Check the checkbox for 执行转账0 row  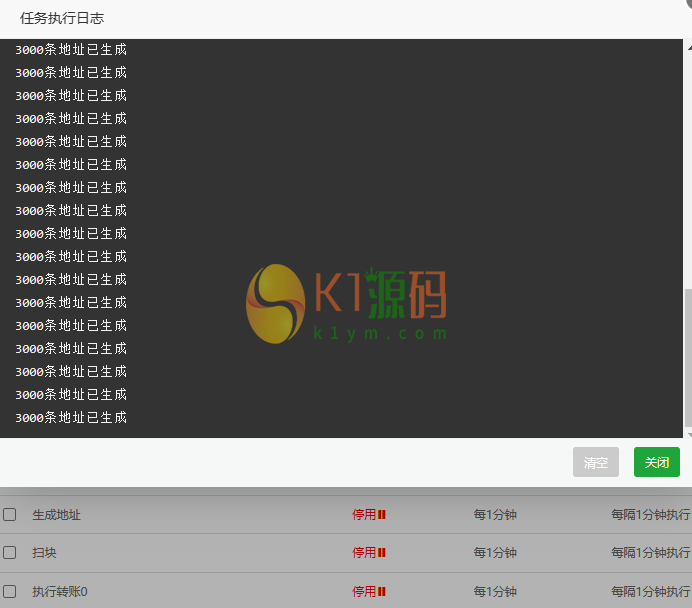(10, 591)
